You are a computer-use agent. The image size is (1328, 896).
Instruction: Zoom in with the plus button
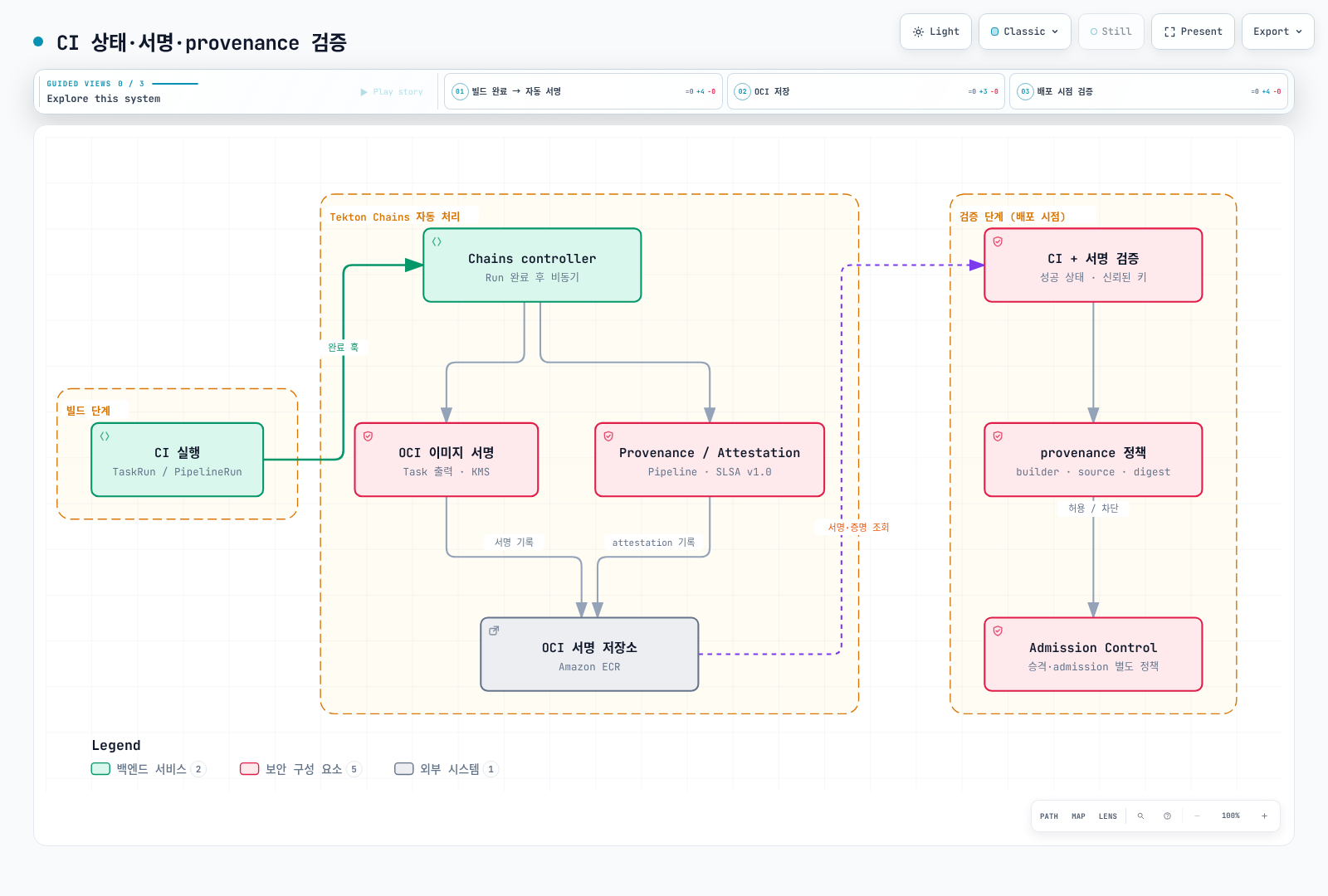coord(1264,816)
